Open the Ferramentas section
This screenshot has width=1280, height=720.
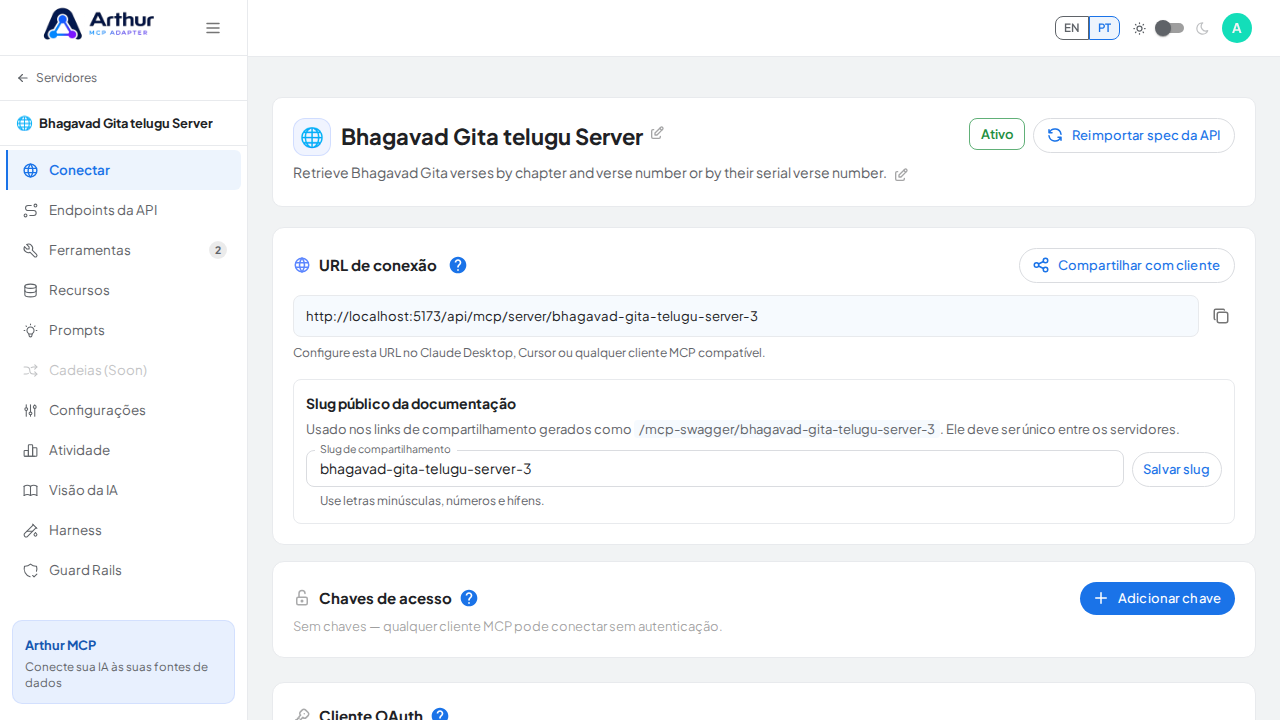(x=124, y=250)
